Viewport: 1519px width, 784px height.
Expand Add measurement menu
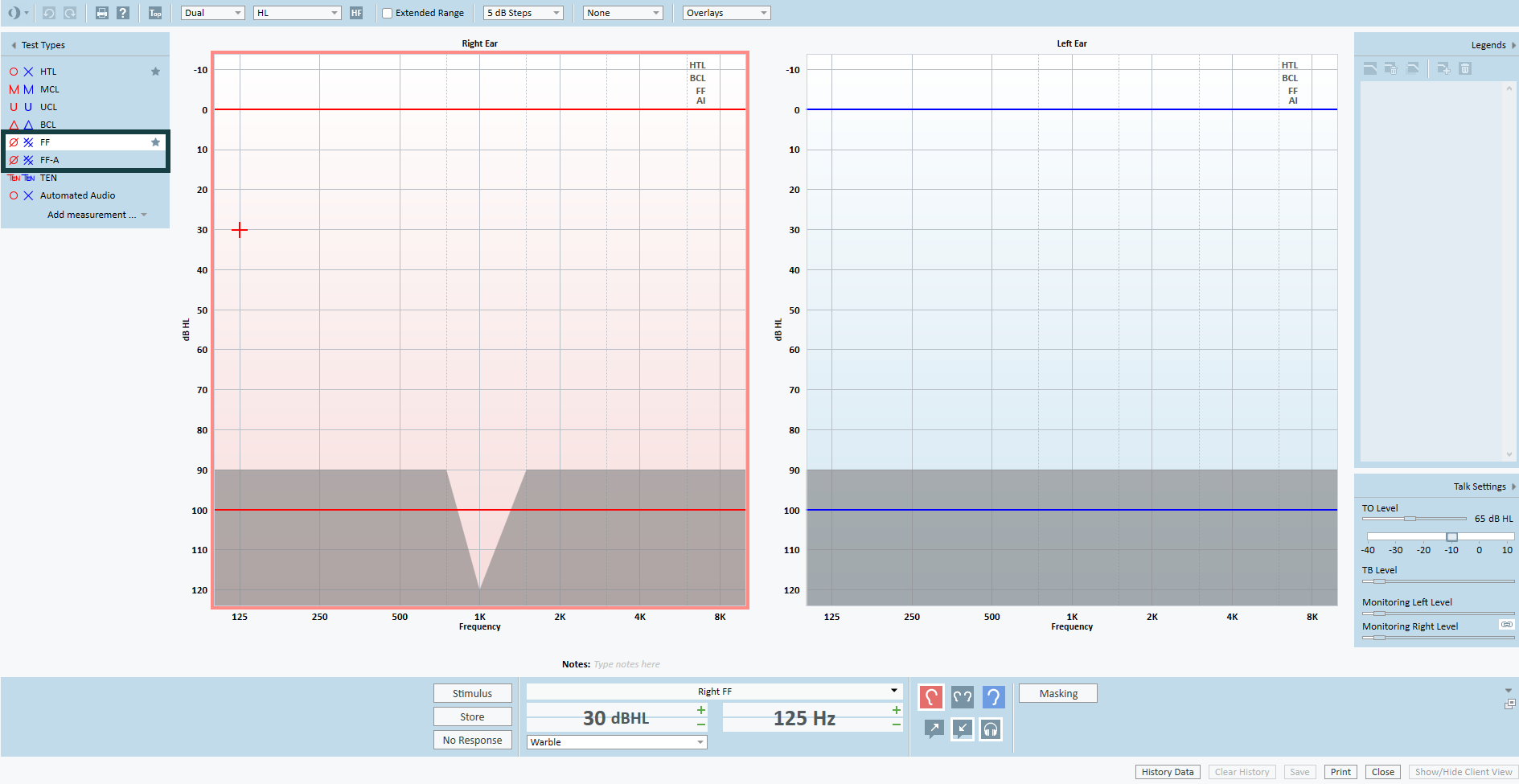(x=96, y=215)
